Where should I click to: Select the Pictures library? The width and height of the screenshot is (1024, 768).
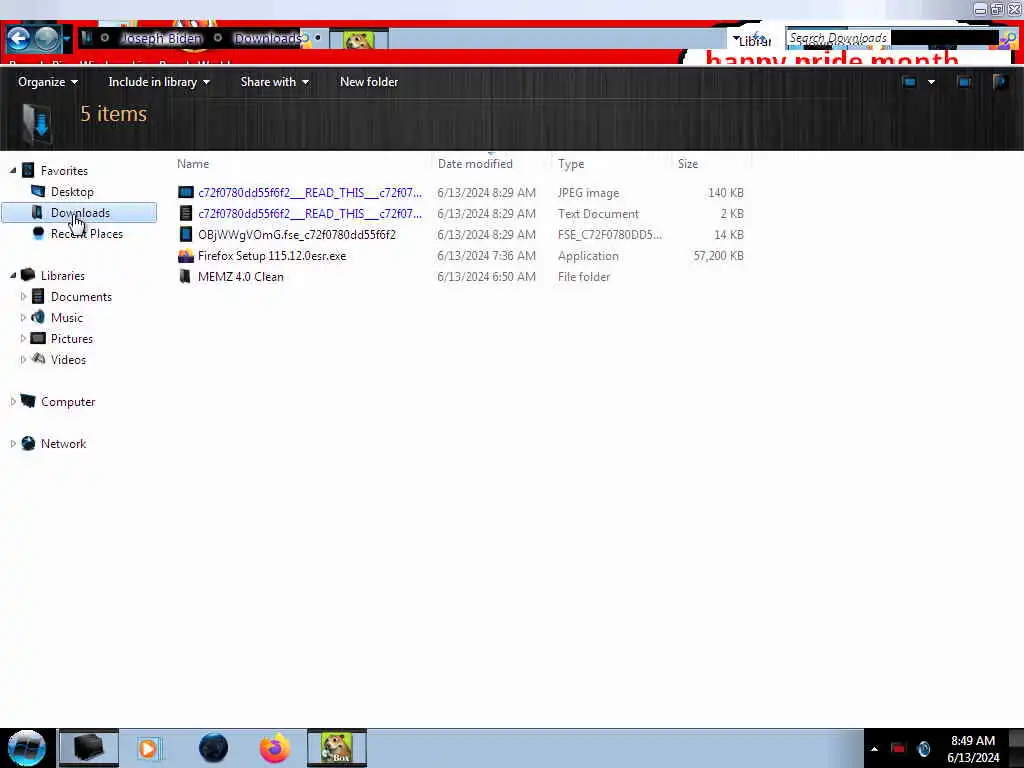click(72, 338)
